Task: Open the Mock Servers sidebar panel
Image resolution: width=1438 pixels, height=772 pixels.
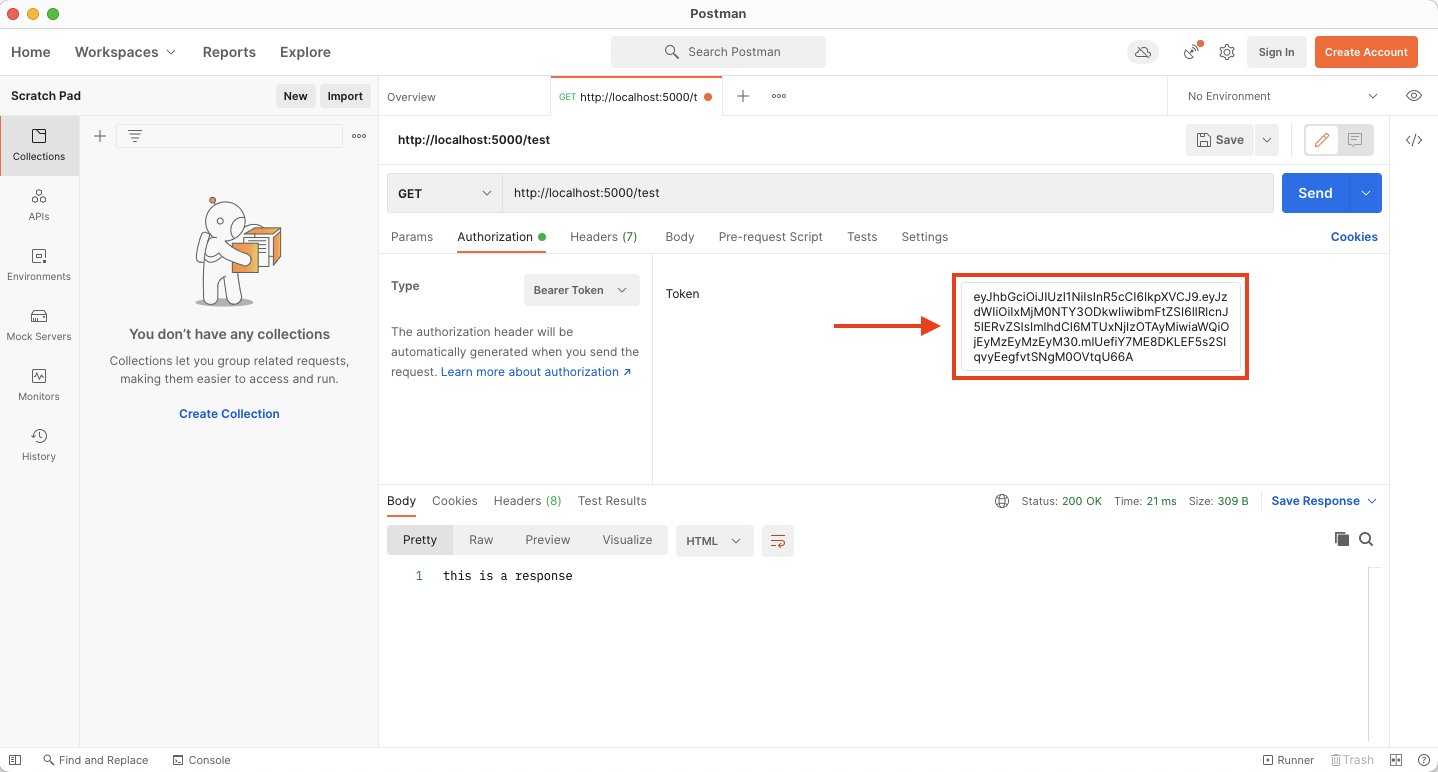Action: pos(39,325)
